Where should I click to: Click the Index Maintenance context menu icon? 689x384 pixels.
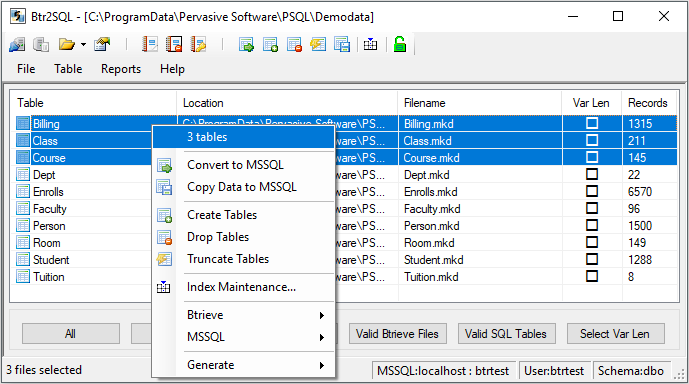point(163,287)
